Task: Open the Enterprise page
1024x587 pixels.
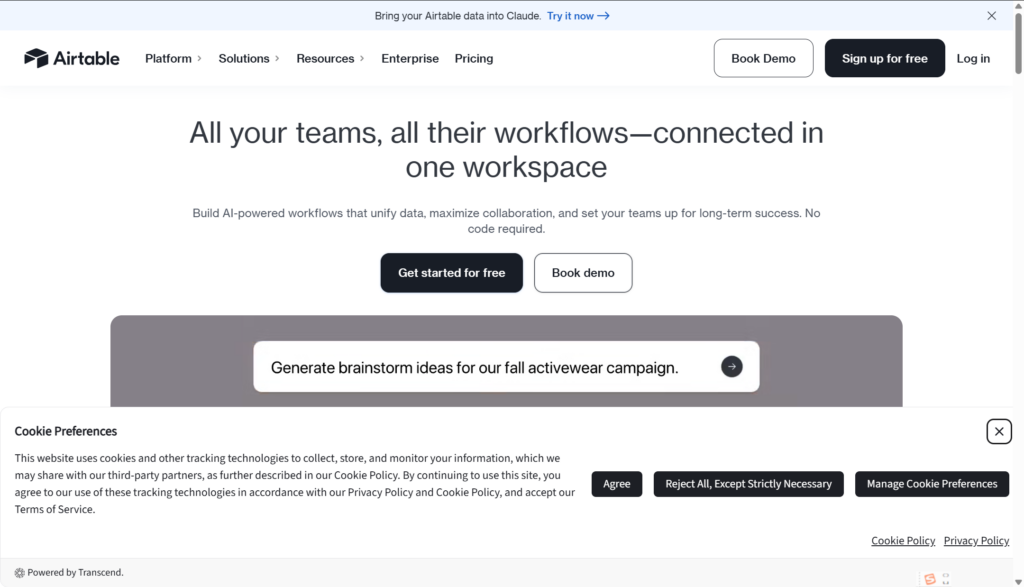Action: tap(410, 58)
